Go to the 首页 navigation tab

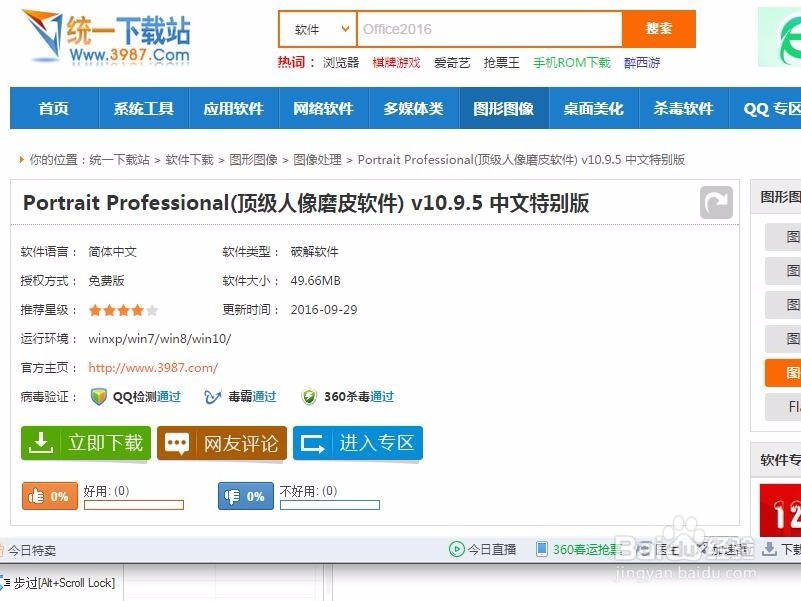pyautogui.click(x=54, y=108)
